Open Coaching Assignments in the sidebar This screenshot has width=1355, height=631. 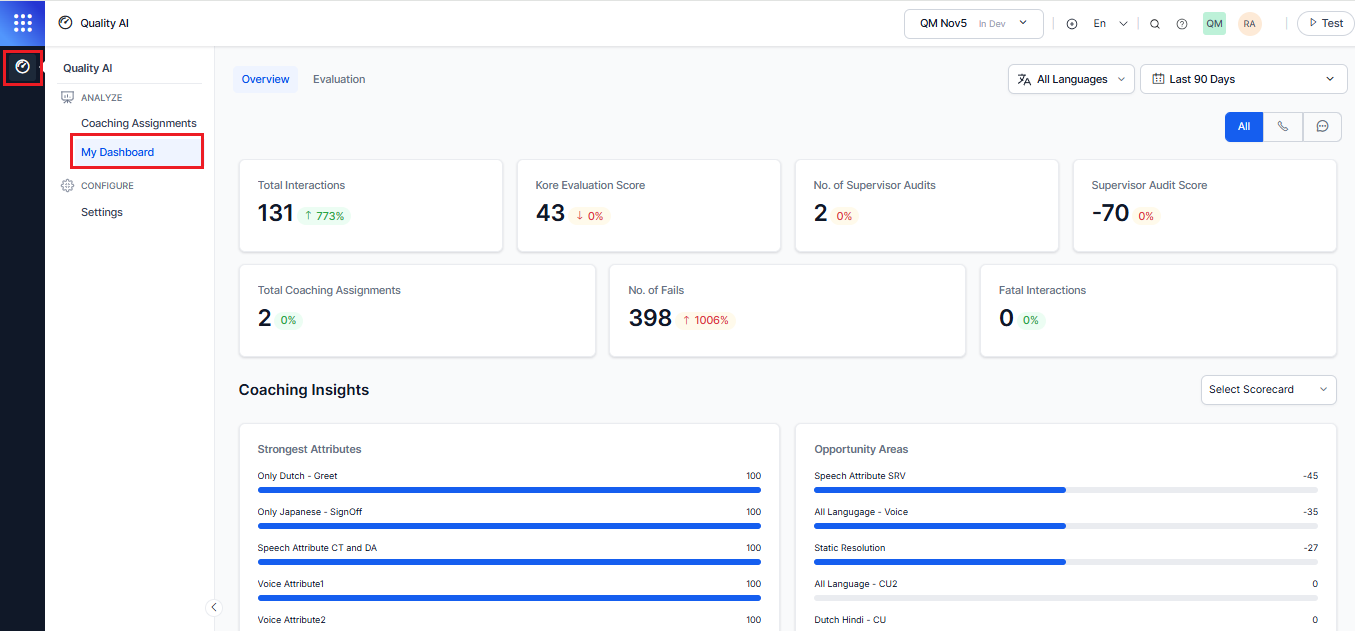pyautogui.click(x=138, y=122)
